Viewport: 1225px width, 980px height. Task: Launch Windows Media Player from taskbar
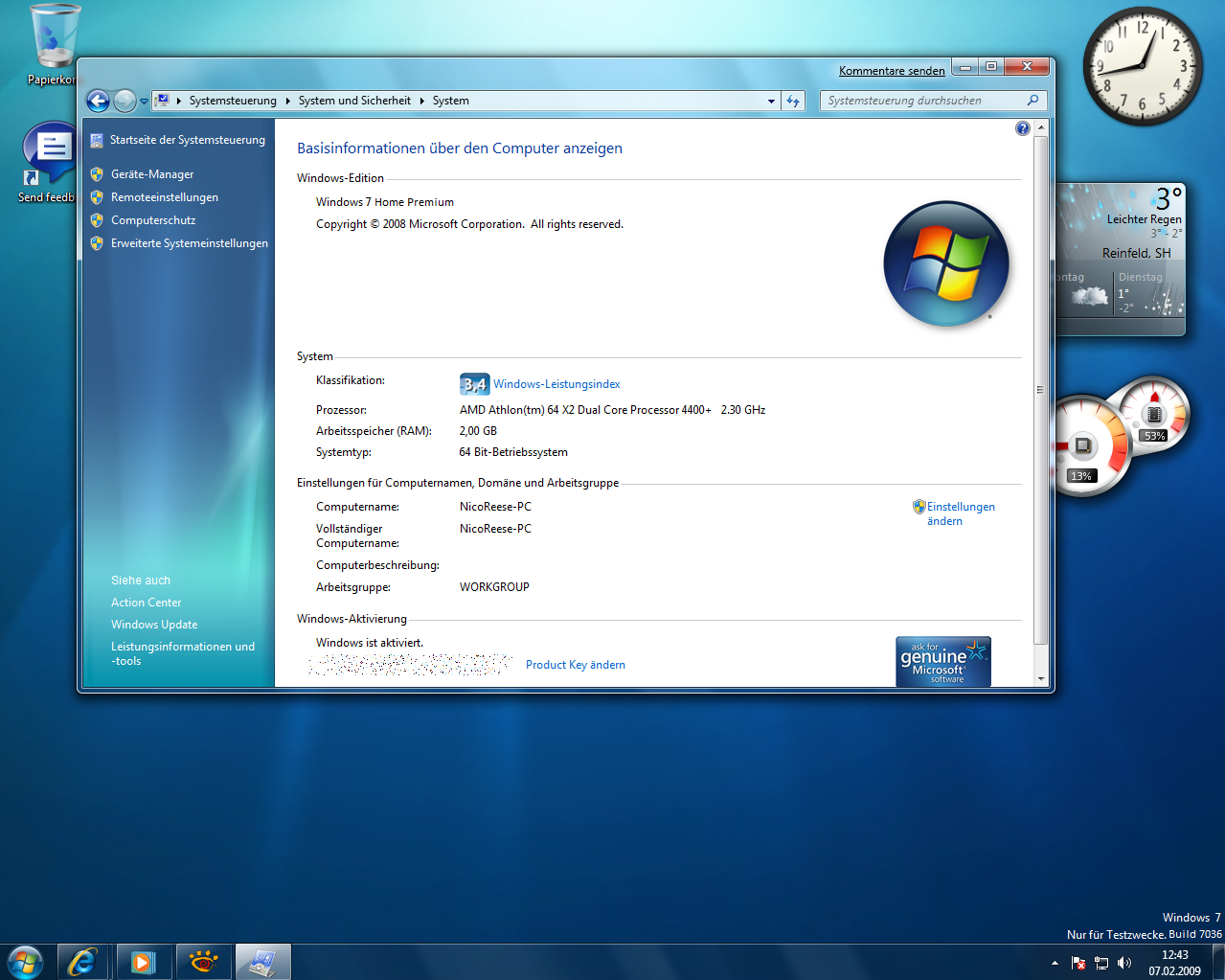coord(144,962)
